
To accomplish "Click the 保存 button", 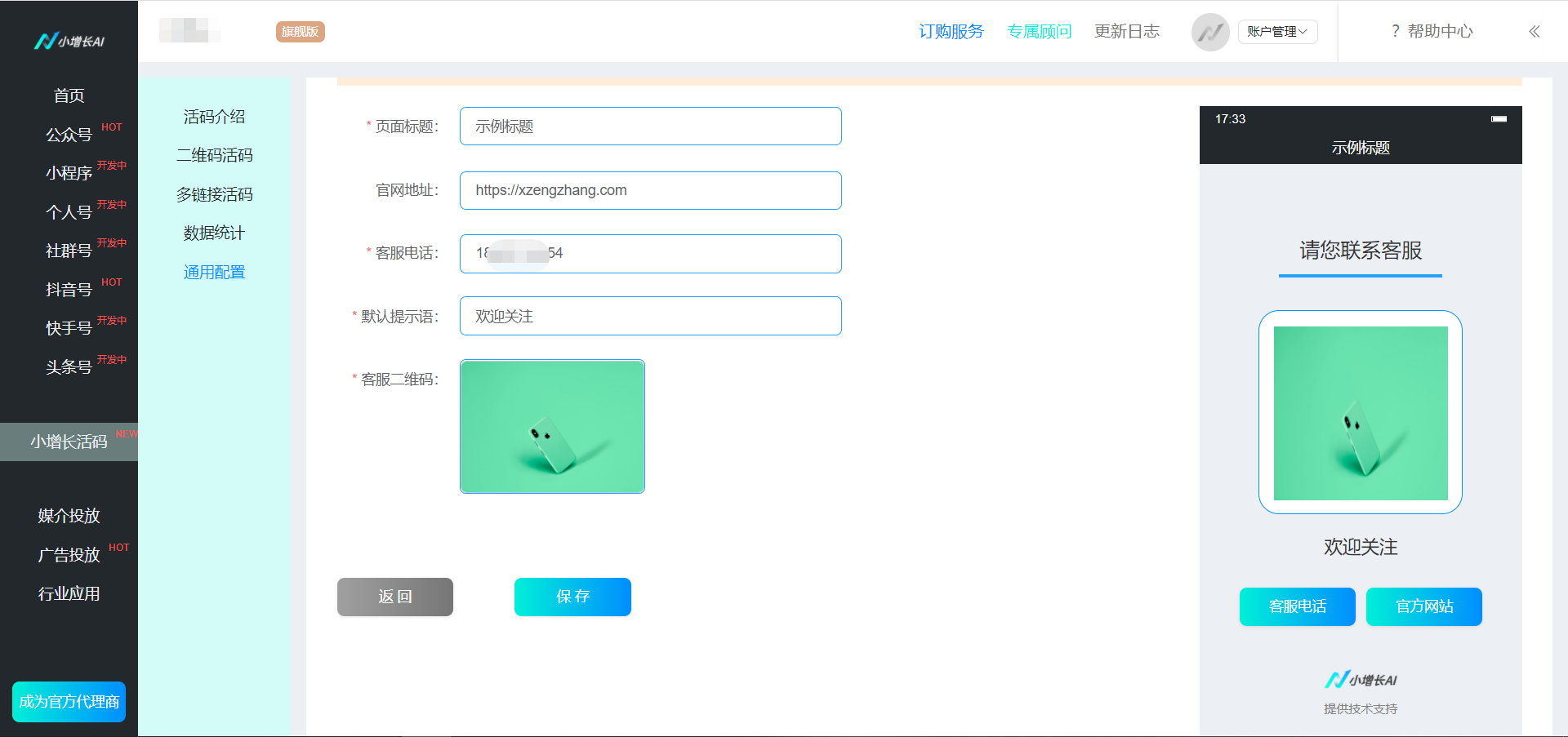I will tap(572, 597).
